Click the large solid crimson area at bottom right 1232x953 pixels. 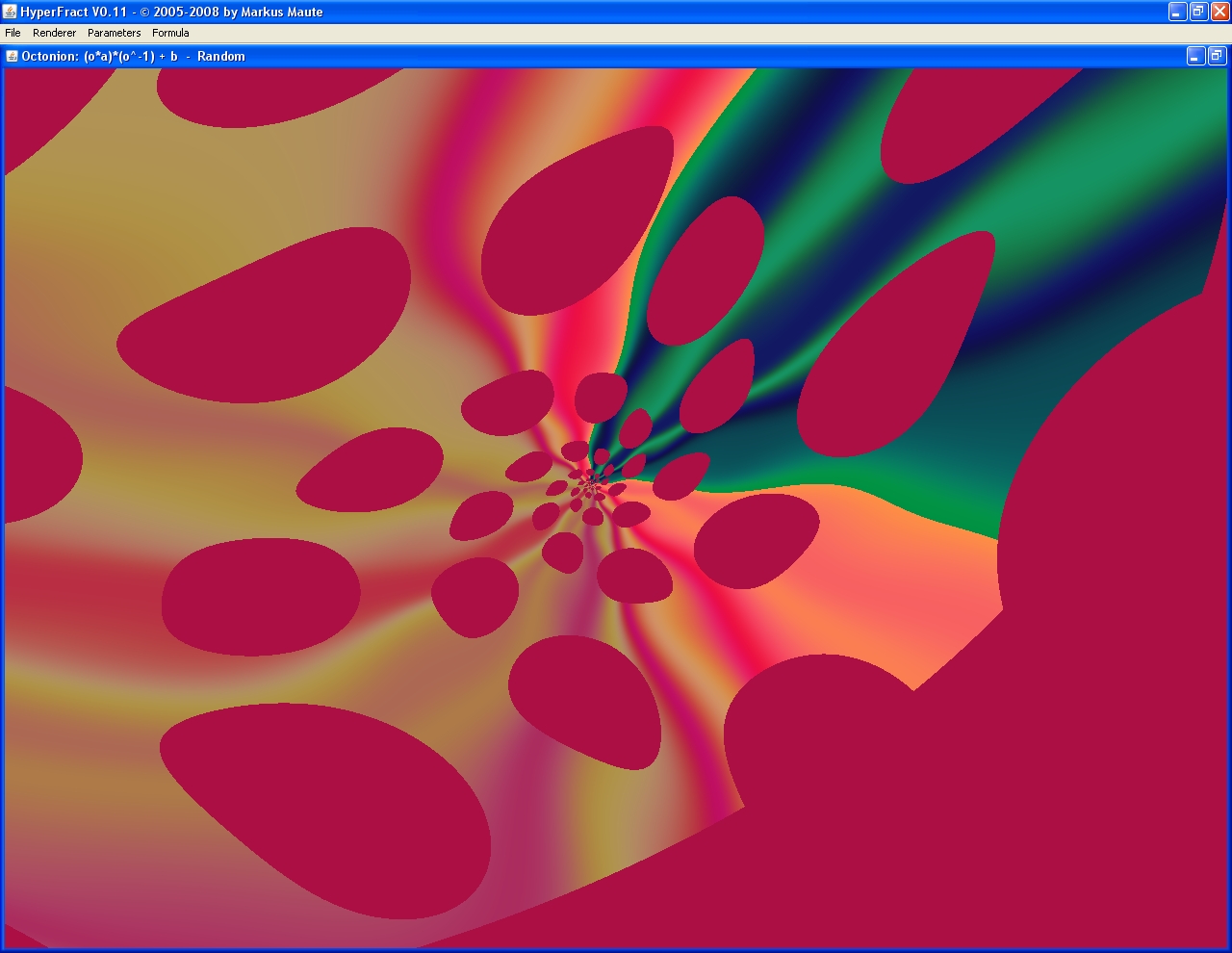pyautogui.click(x=1059, y=818)
